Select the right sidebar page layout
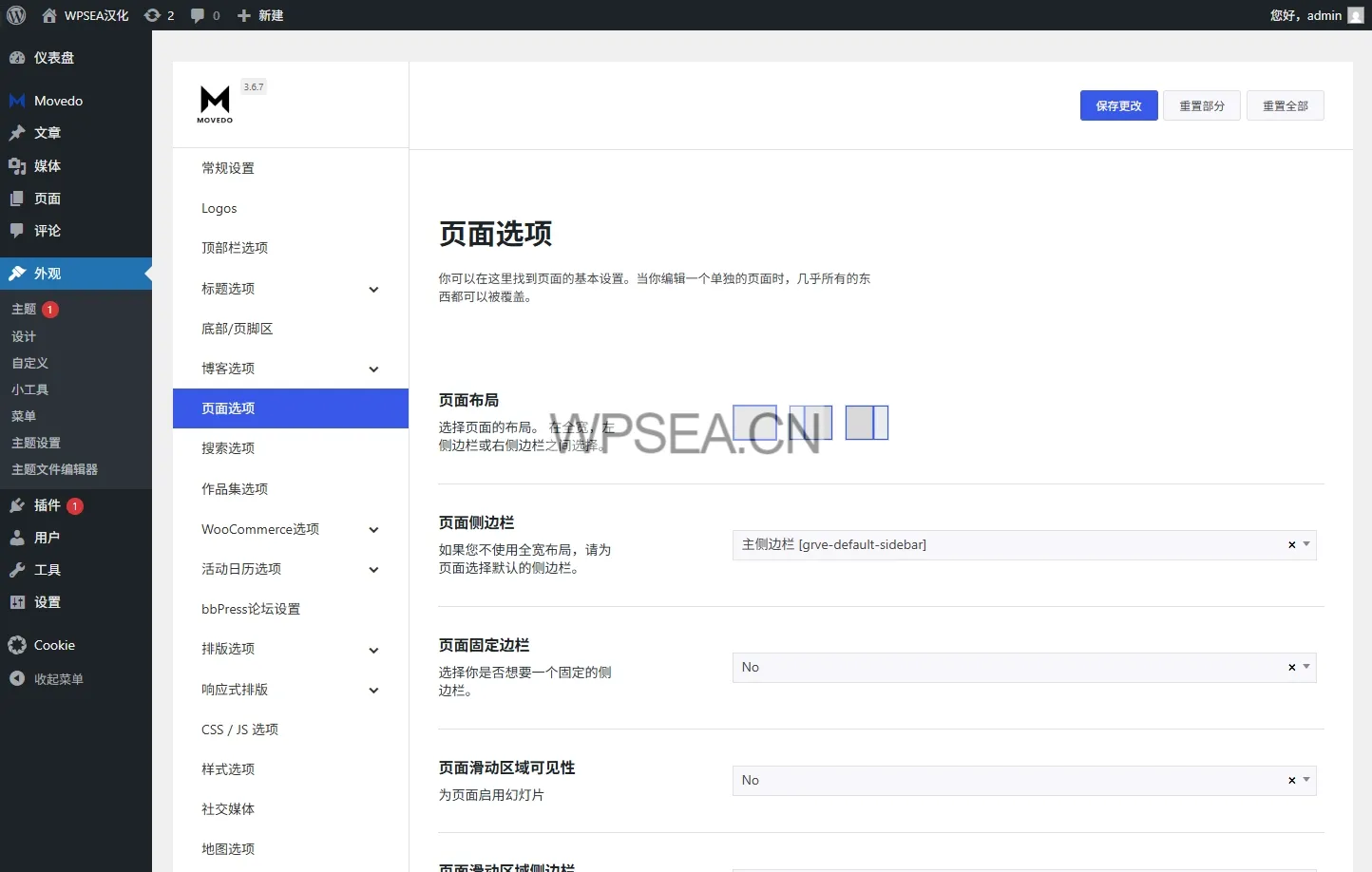 [867, 423]
